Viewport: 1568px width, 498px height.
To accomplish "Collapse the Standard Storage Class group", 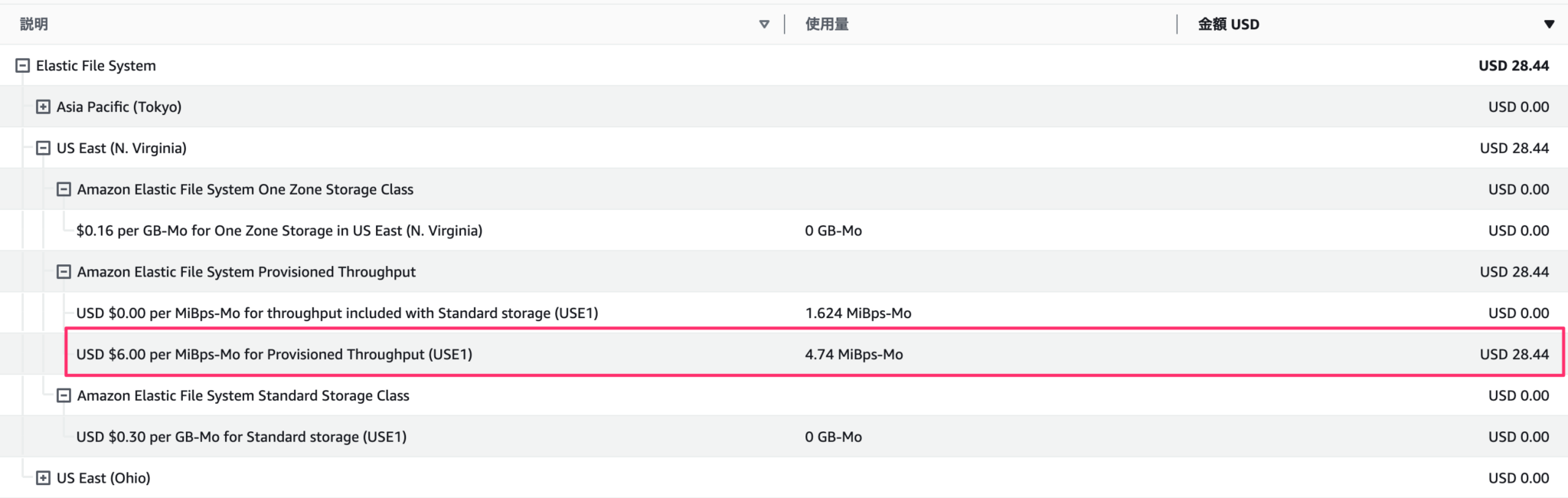I will [65, 395].
